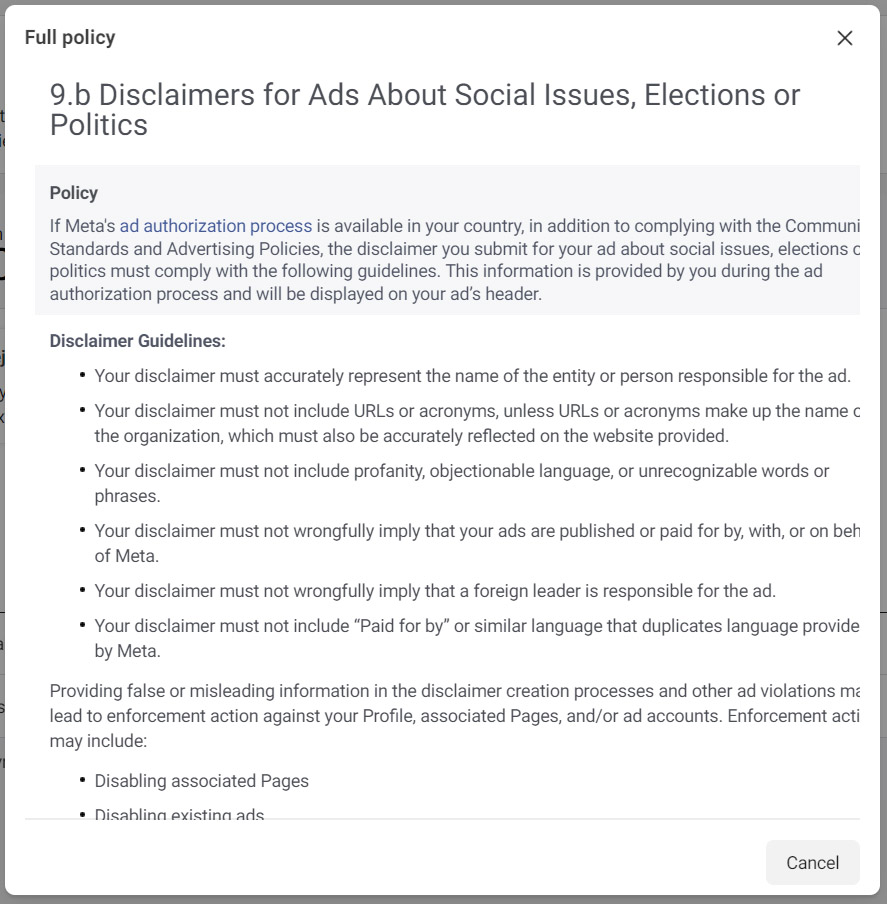Click the "Full policy" dialog title
The image size is (887, 904).
click(x=70, y=38)
